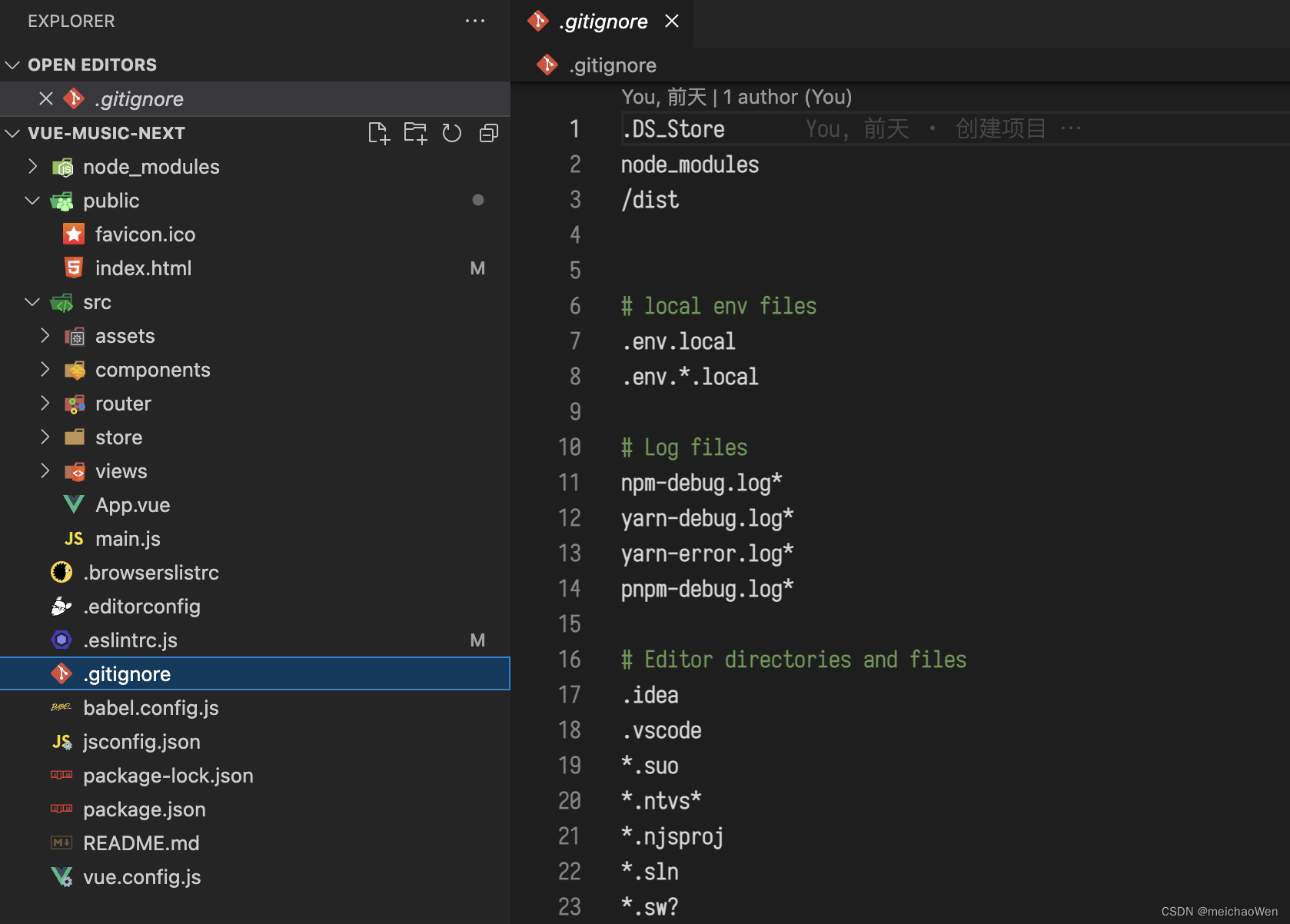Click the browserslist icon beside .browserslistrc
This screenshot has height=924, width=1290.
pyautogui.click(x=62, y=572)
